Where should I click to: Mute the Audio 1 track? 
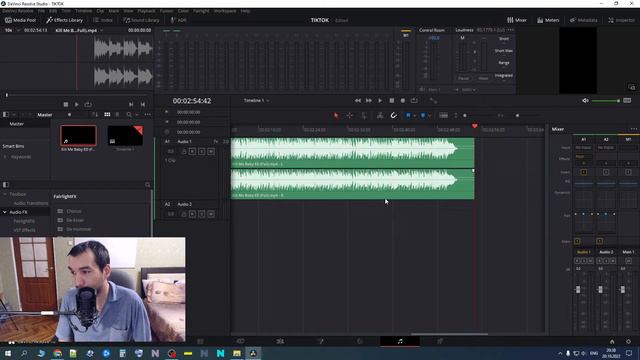211,151
